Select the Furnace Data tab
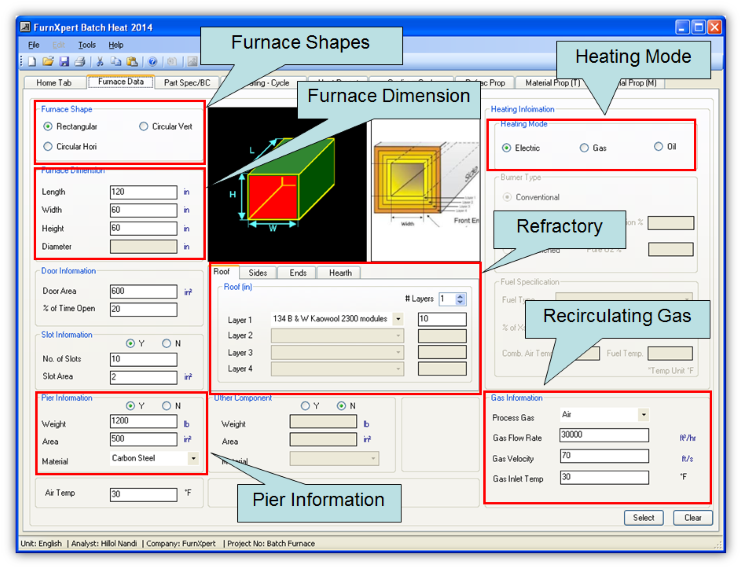742x569 pixels. tap(121, 81)
